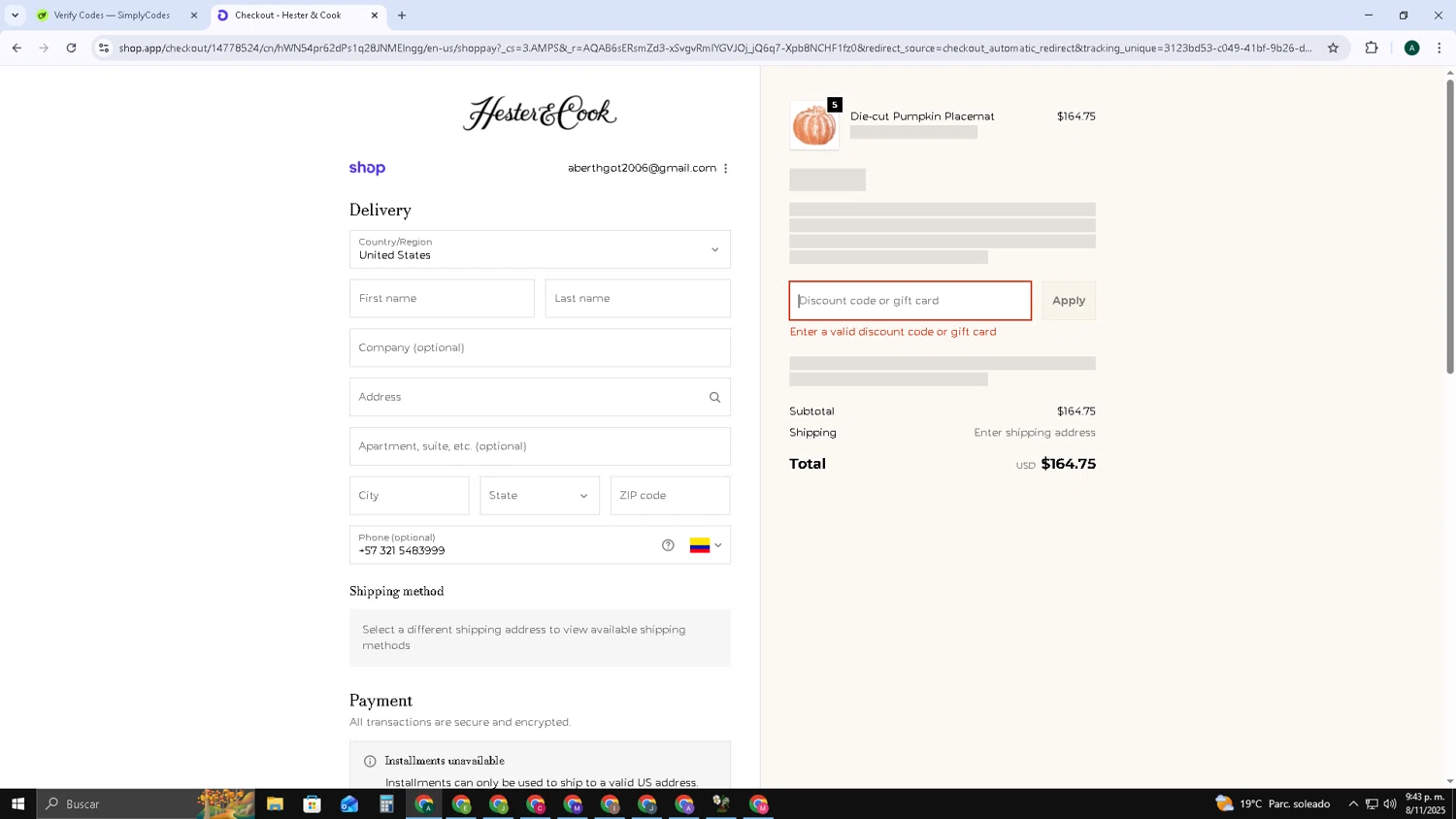
Task: Click the address search magnifier icon
Action: (x=714, y=397)
